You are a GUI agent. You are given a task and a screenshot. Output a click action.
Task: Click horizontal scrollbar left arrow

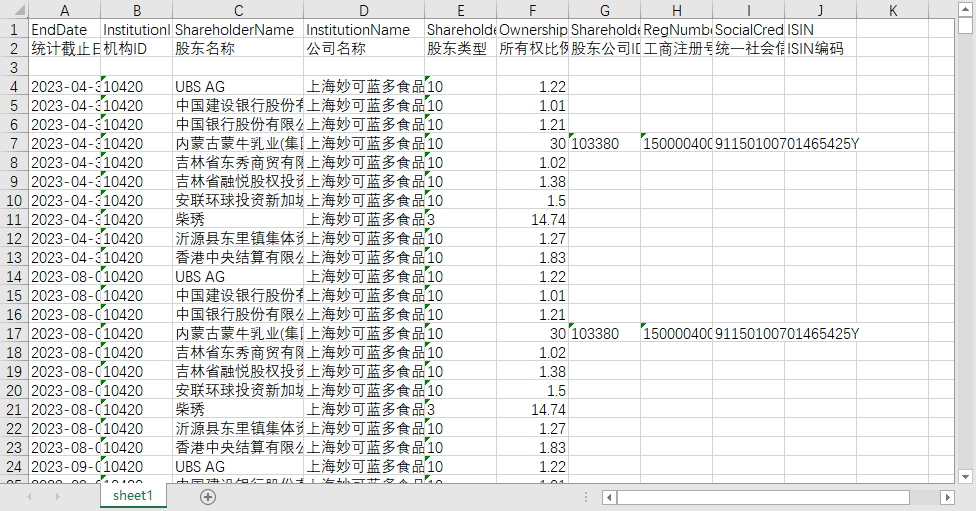(609, 497)
